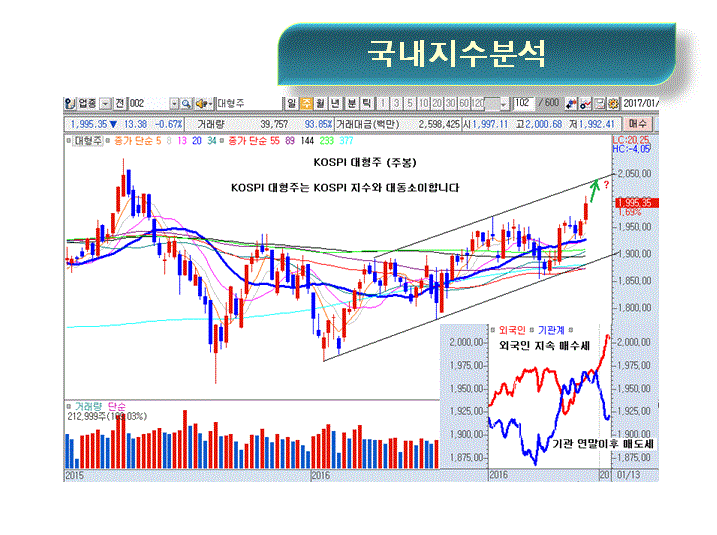Screen dimensions: 717x535
Task: Click the 단순 volume legend label
Action: (116, 406)
